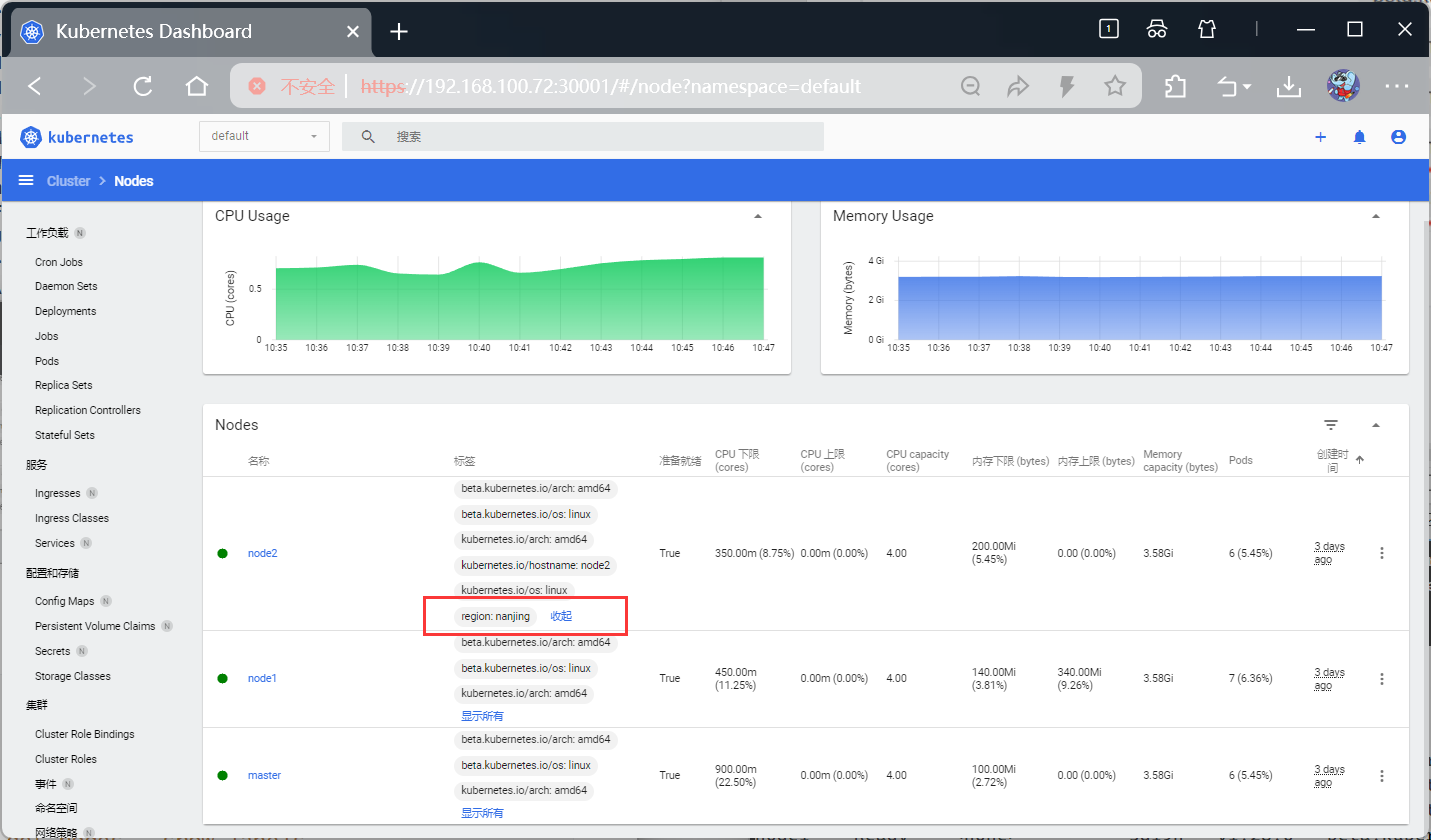Image resolution: width=1431 pixels, height=840 pixels.
Task: Open Cron Jobs in sidebar
Action: pos(59,262)
